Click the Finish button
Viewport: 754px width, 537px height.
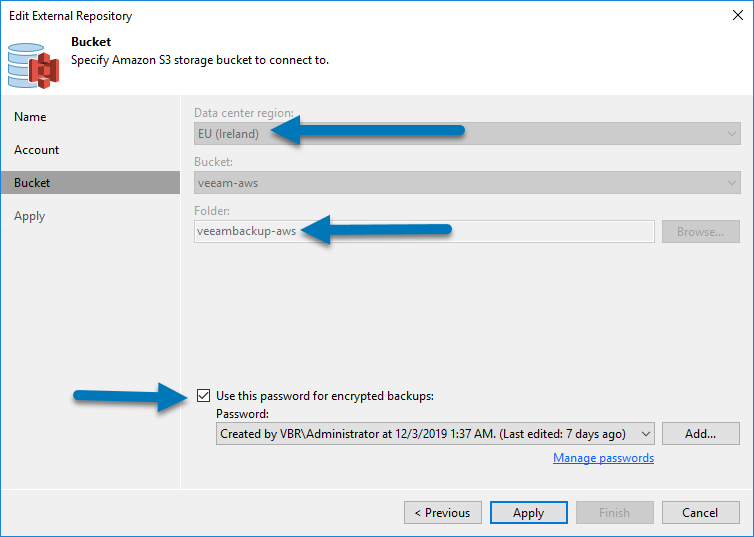pos(615,513)
